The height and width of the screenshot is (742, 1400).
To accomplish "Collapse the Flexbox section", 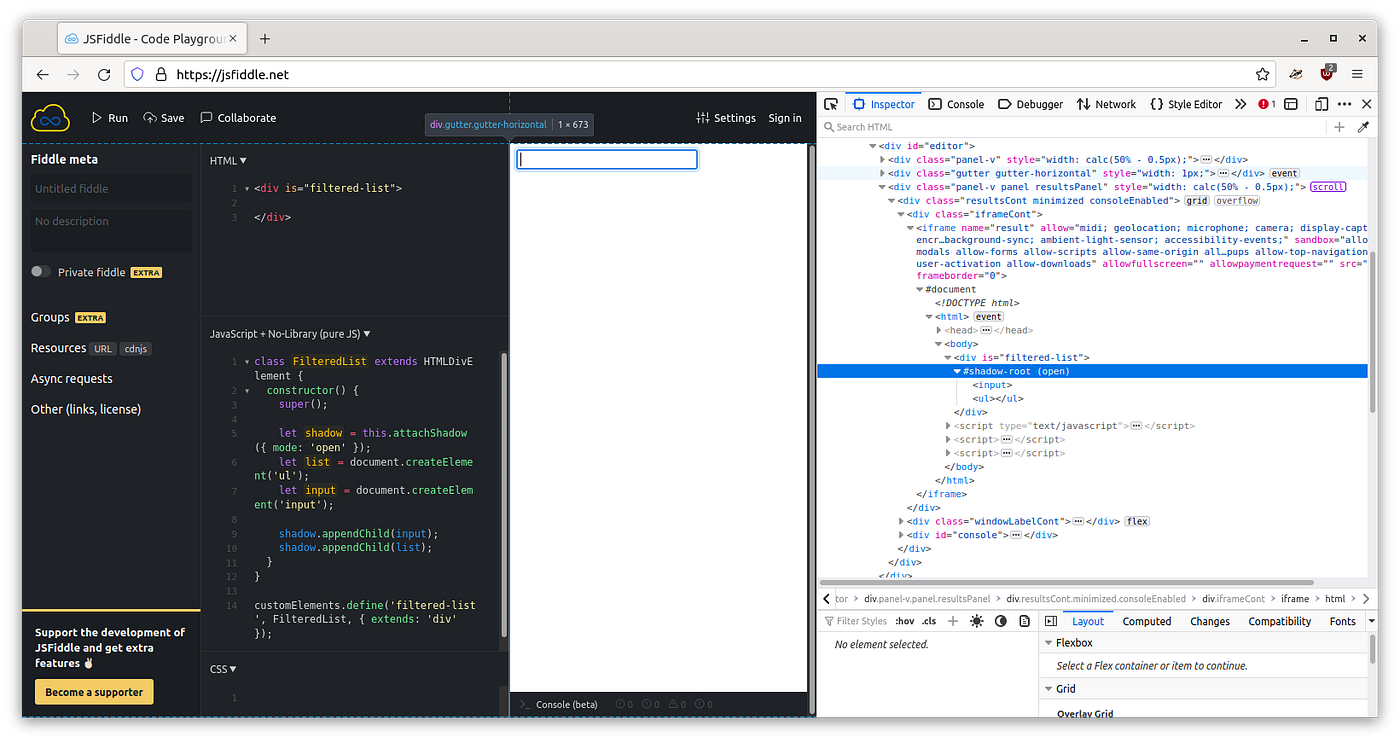I will click(1049, 643).
